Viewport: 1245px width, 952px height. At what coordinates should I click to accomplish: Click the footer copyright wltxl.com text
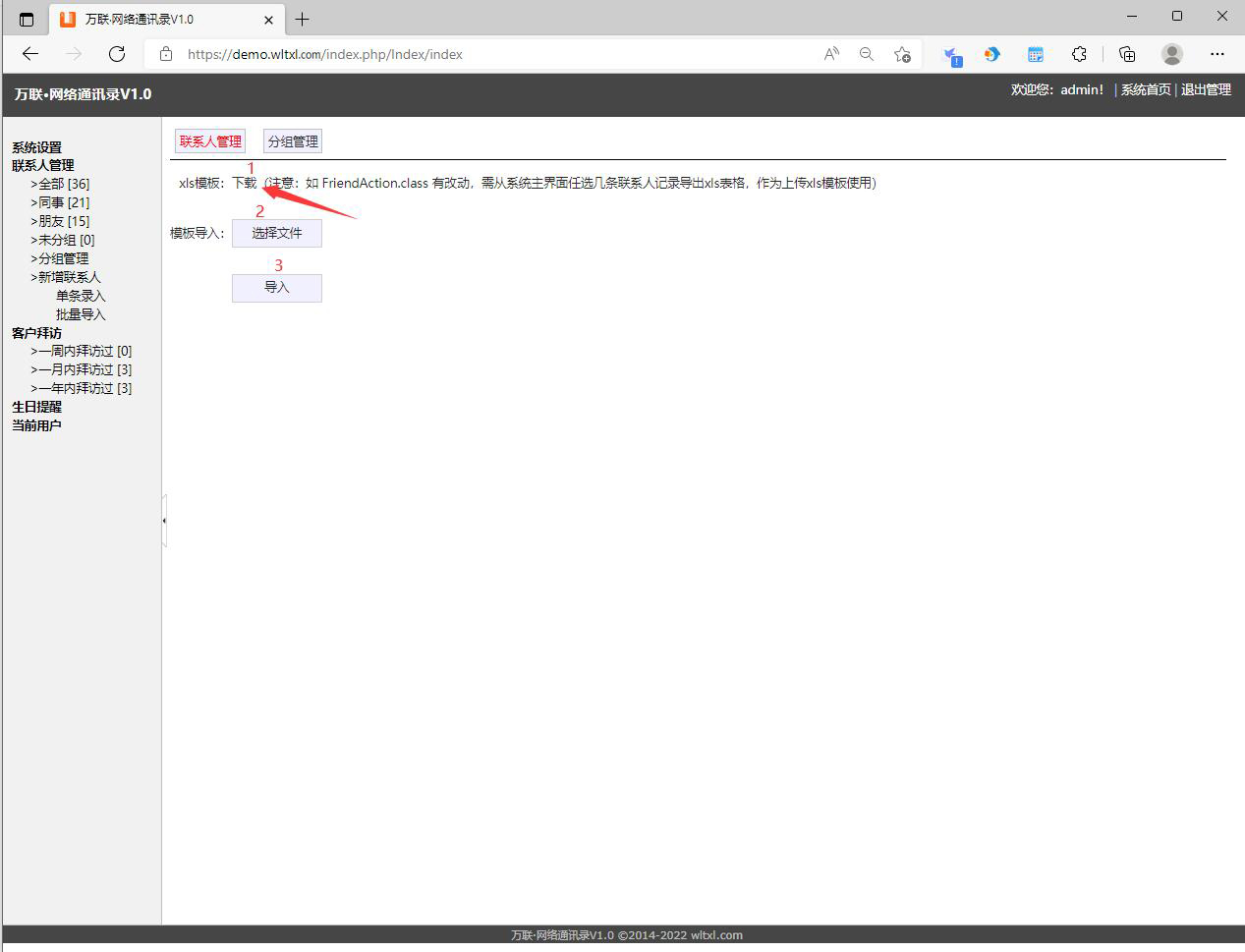point(627,935)
